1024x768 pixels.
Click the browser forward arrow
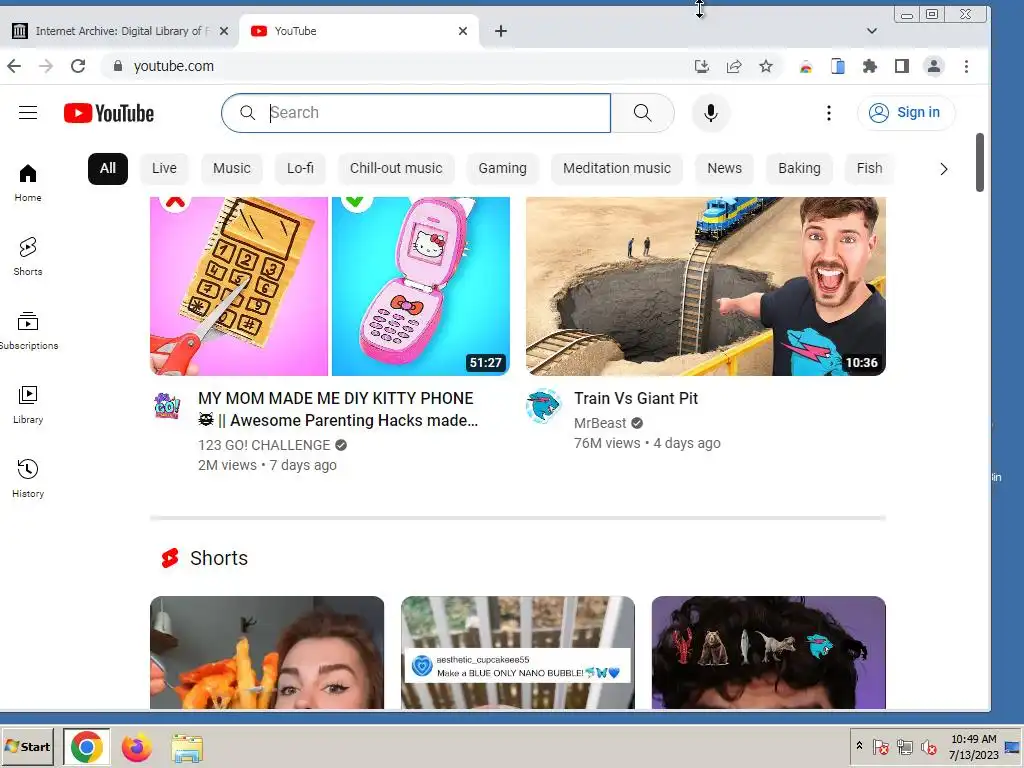point(46,66)
